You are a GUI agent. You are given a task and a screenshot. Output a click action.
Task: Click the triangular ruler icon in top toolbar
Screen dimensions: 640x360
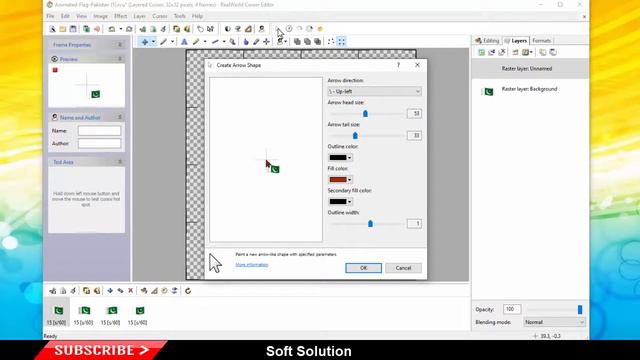point(248,29)
